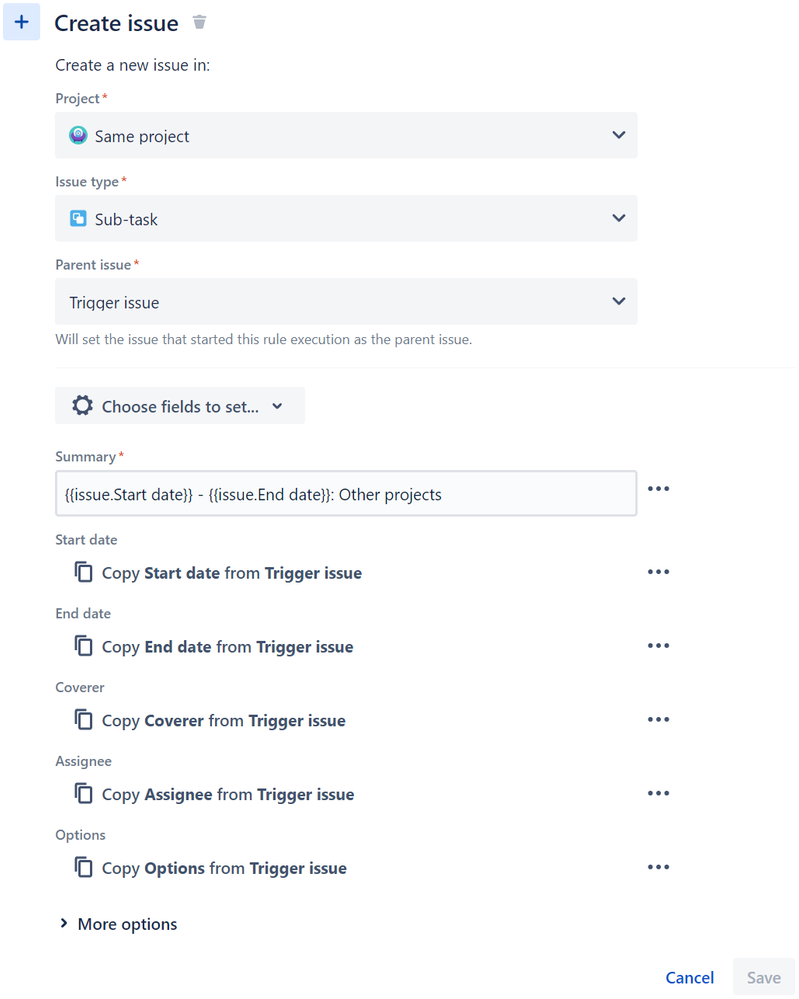Open the three-dot menu for Start date
Viewport: 799px width, 999px height.
point(658,571)
